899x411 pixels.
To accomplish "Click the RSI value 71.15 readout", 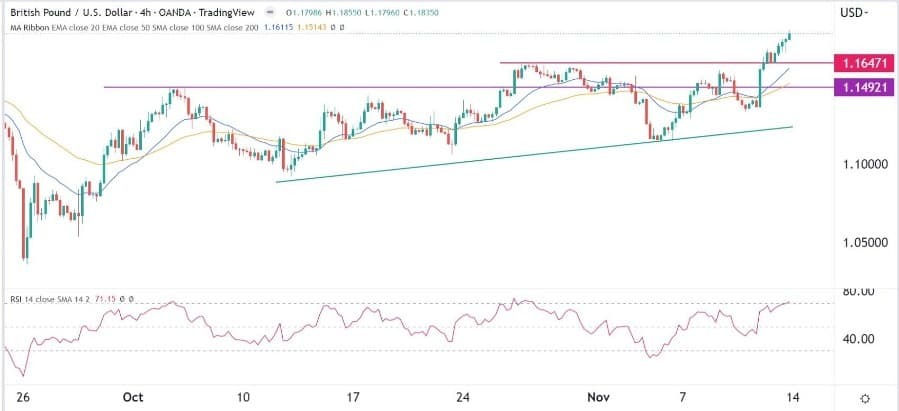I will tap(107, 298).
